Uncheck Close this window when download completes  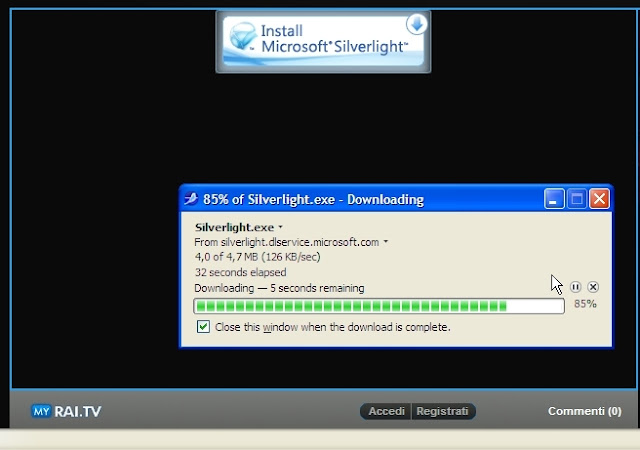203,327
